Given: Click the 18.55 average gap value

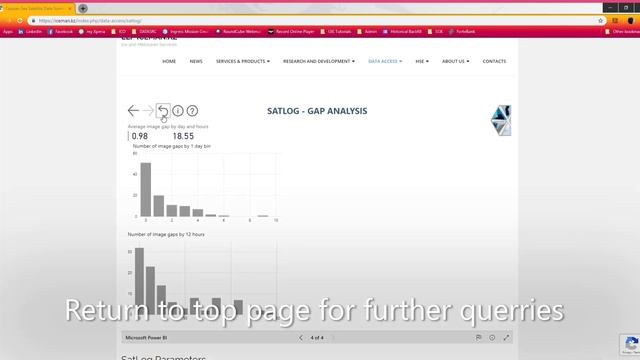Looking at the screenshot, I should [183, 136].
